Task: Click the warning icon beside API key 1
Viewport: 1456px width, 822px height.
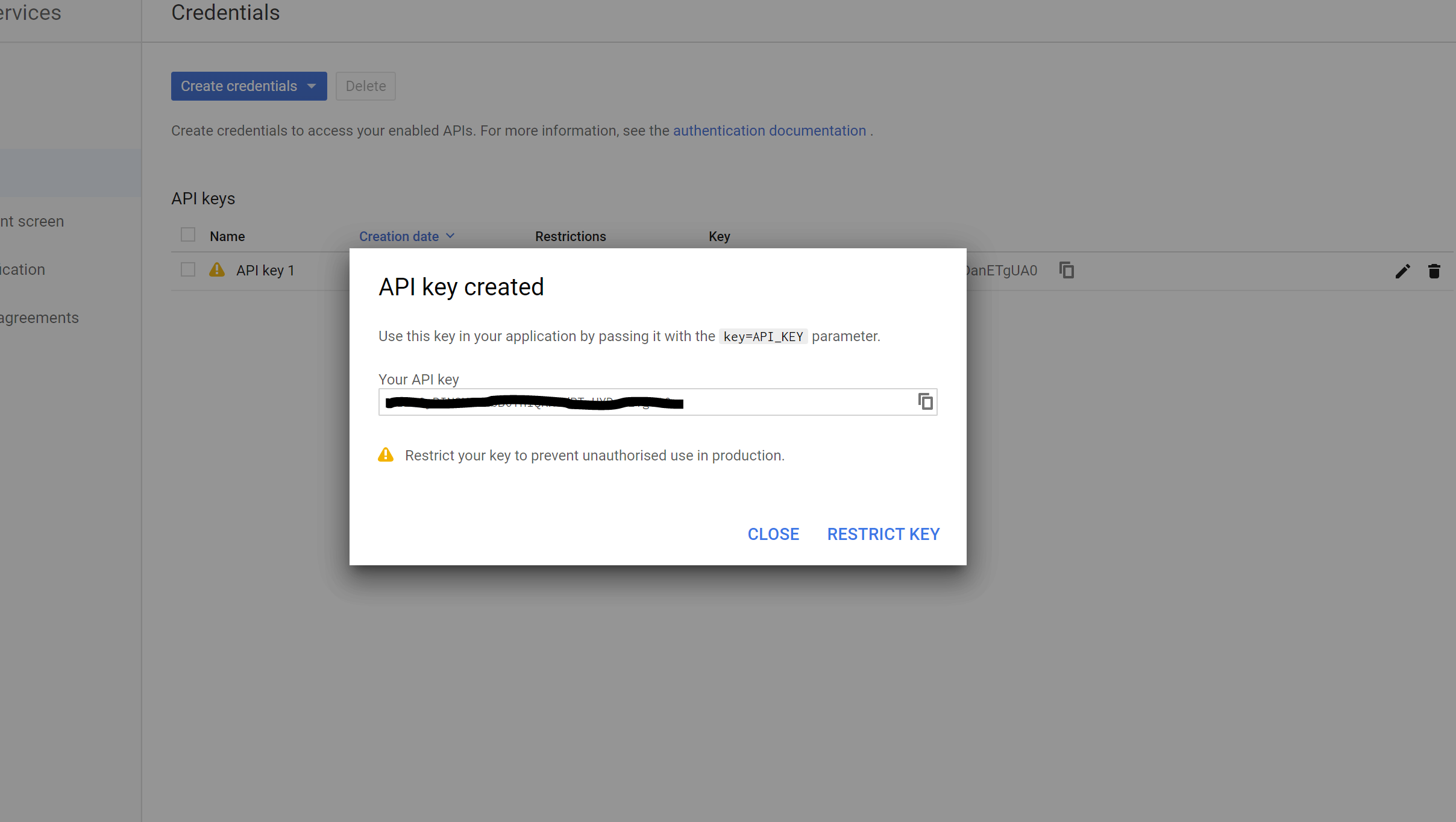Action: coord(217,270)
